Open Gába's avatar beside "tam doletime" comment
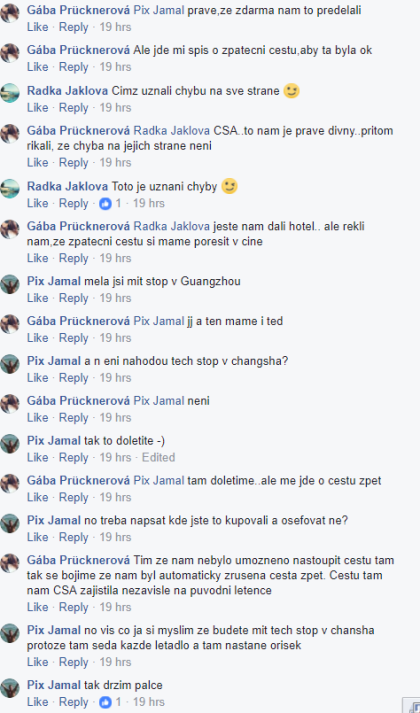Image resolution: width=420 pixels, height=713 pixels. click(10, 483)
